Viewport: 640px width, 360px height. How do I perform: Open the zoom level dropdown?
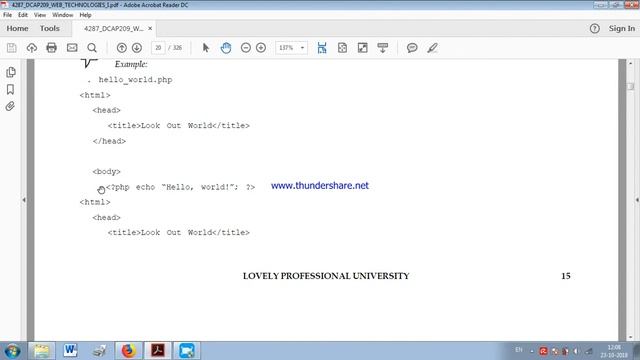(x=302, y=48)
